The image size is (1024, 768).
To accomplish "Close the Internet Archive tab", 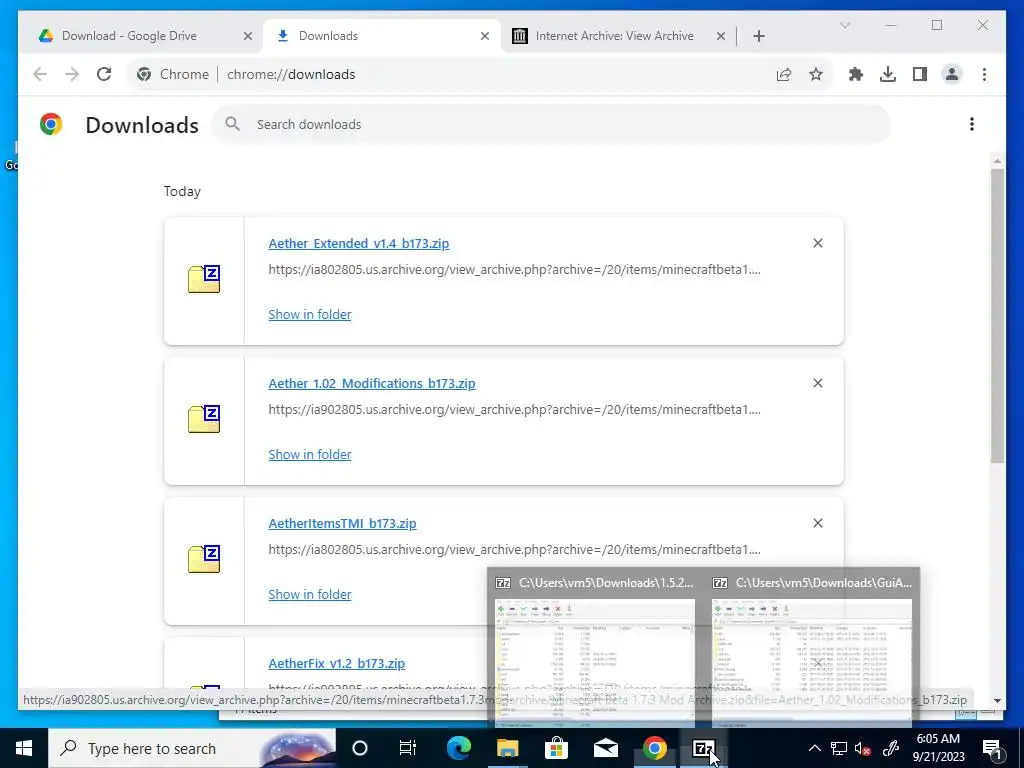I will click(720, 36).
